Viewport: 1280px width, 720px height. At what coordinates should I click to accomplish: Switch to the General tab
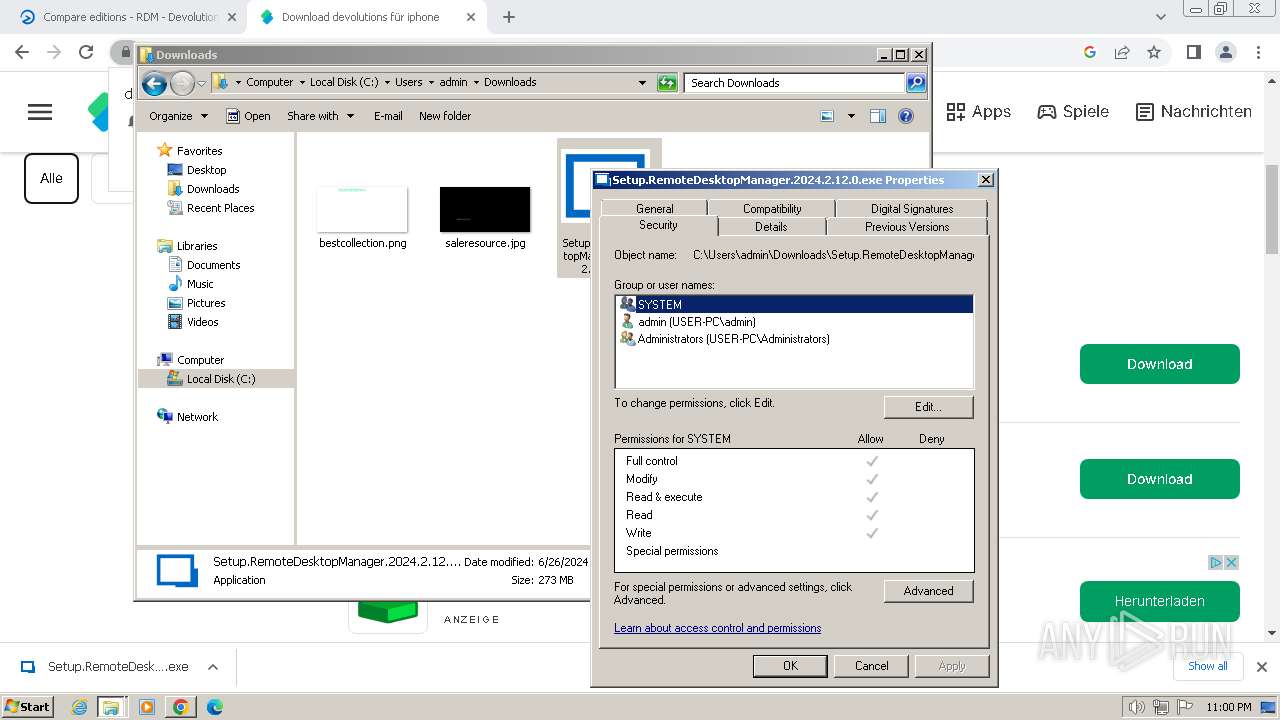click(x=654, y=208)
